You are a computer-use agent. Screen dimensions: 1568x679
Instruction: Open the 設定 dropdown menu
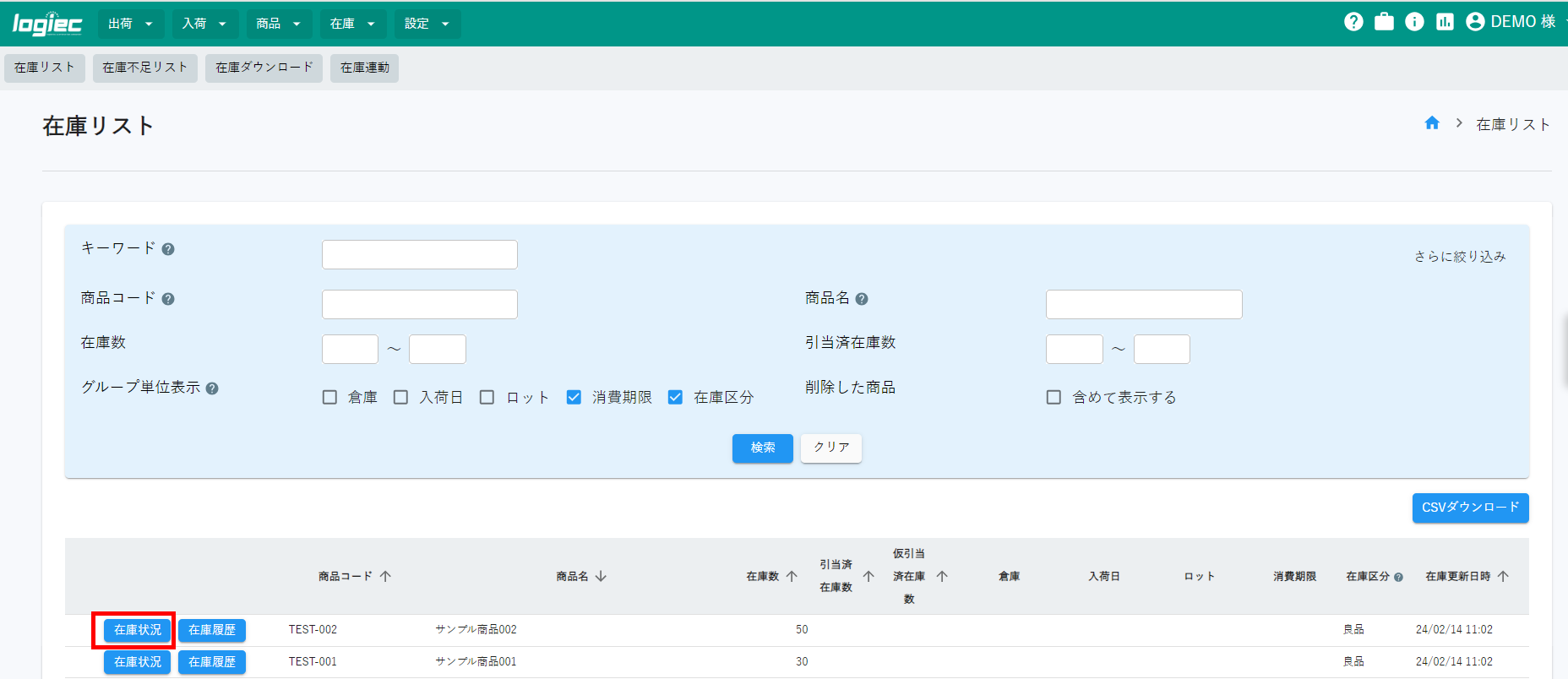point(427,24)
